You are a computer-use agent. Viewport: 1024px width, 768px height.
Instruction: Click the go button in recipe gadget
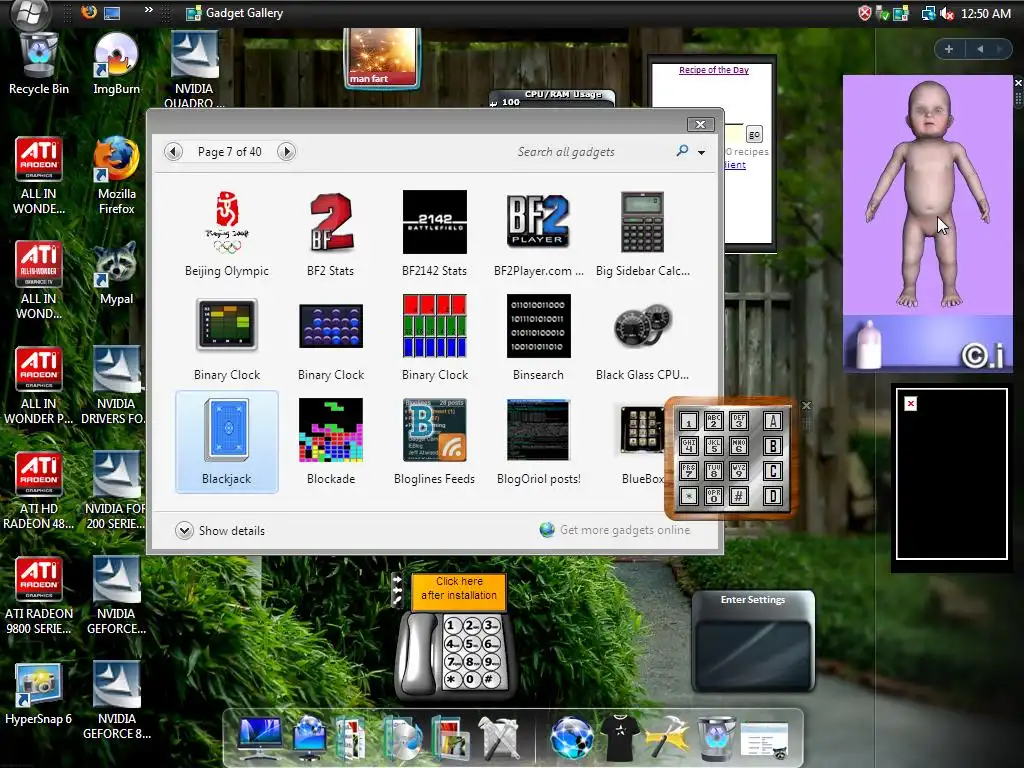tap(754, 135)
